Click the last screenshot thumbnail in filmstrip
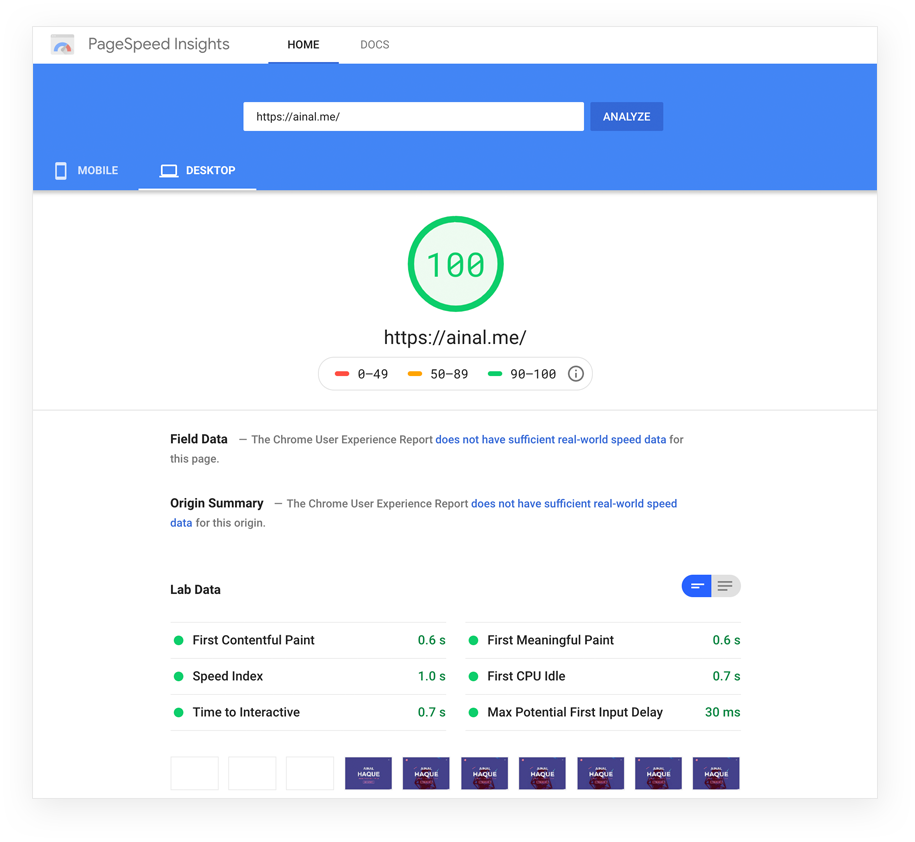 coord(716,773)
